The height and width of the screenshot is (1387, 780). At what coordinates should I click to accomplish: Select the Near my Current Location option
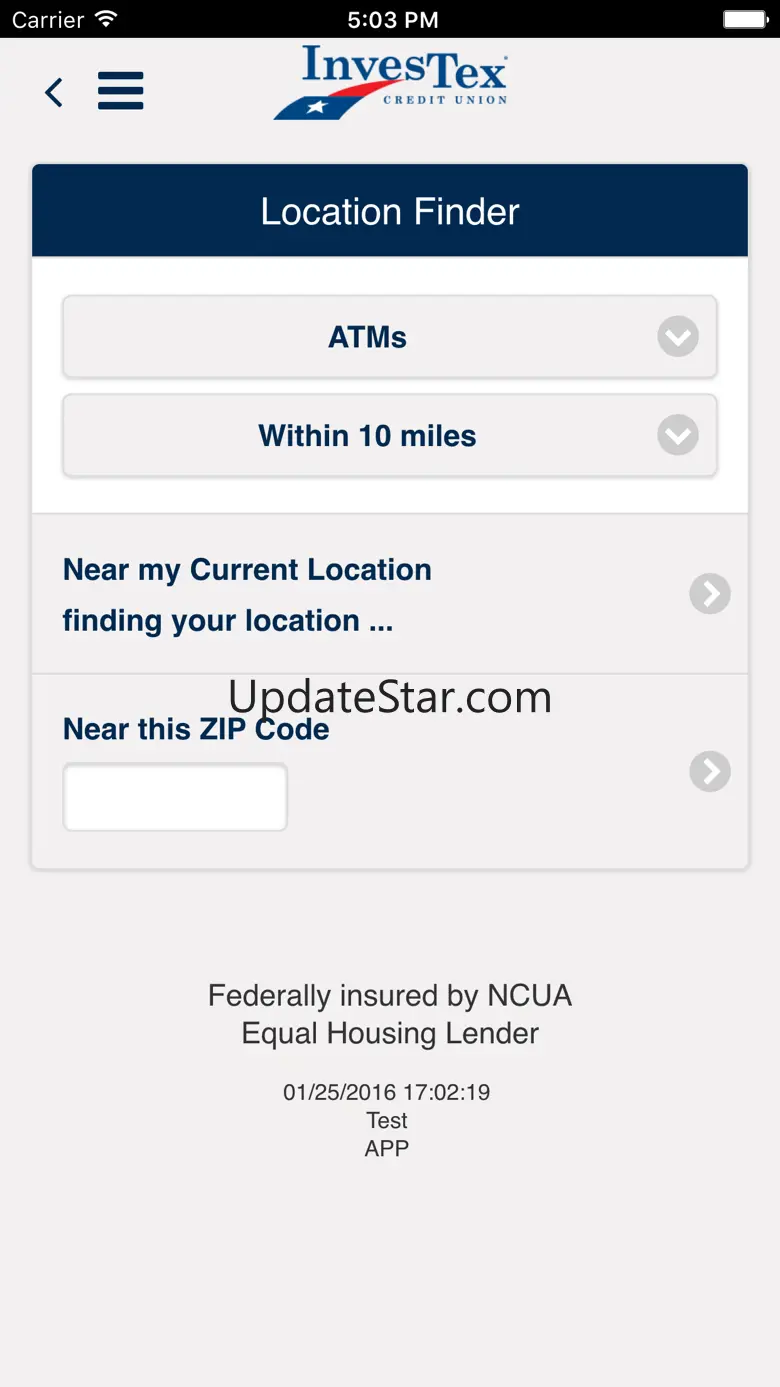(247, 570)
